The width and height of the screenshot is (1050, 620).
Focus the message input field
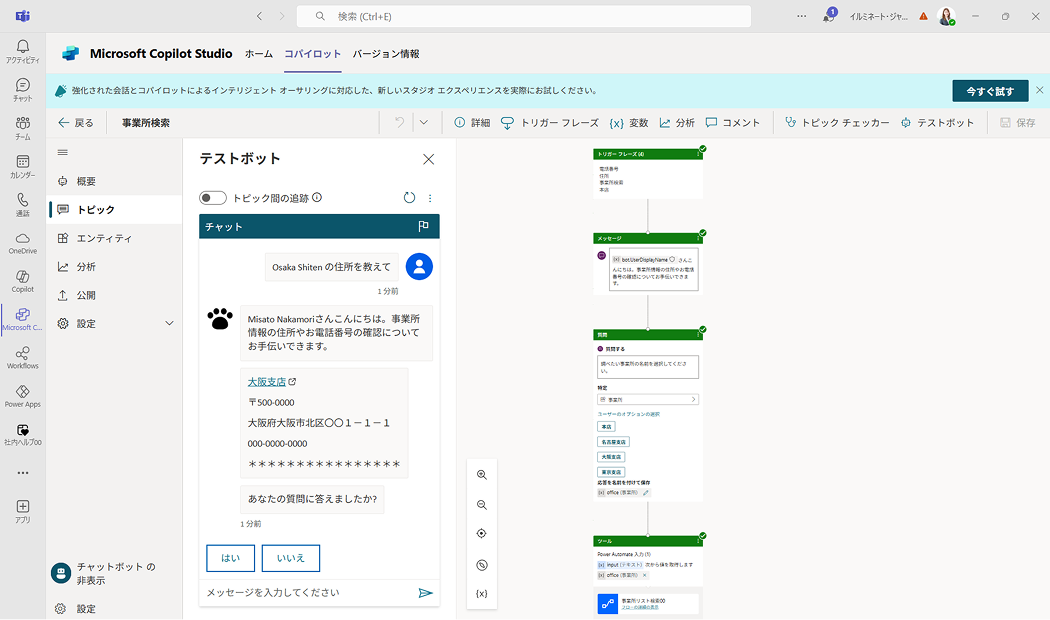coord(309,593)
